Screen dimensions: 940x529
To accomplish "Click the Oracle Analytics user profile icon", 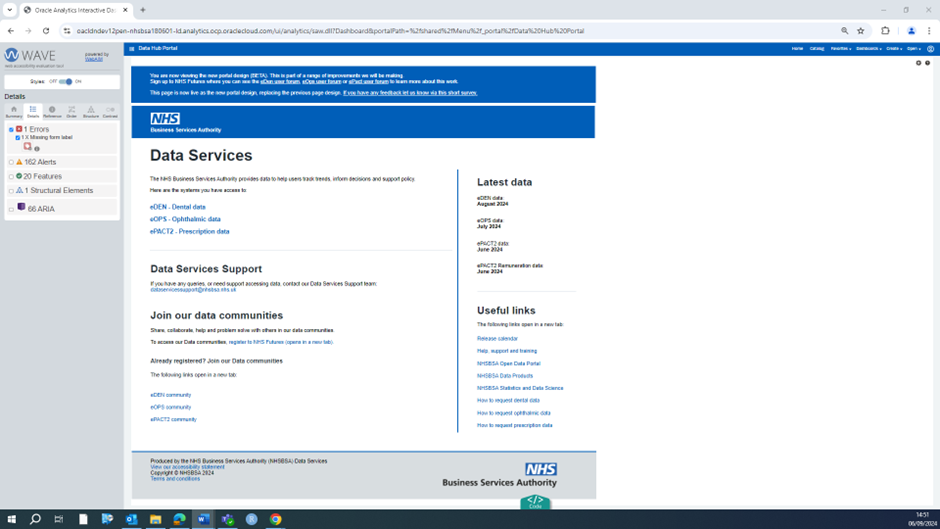I will point(930,49).
